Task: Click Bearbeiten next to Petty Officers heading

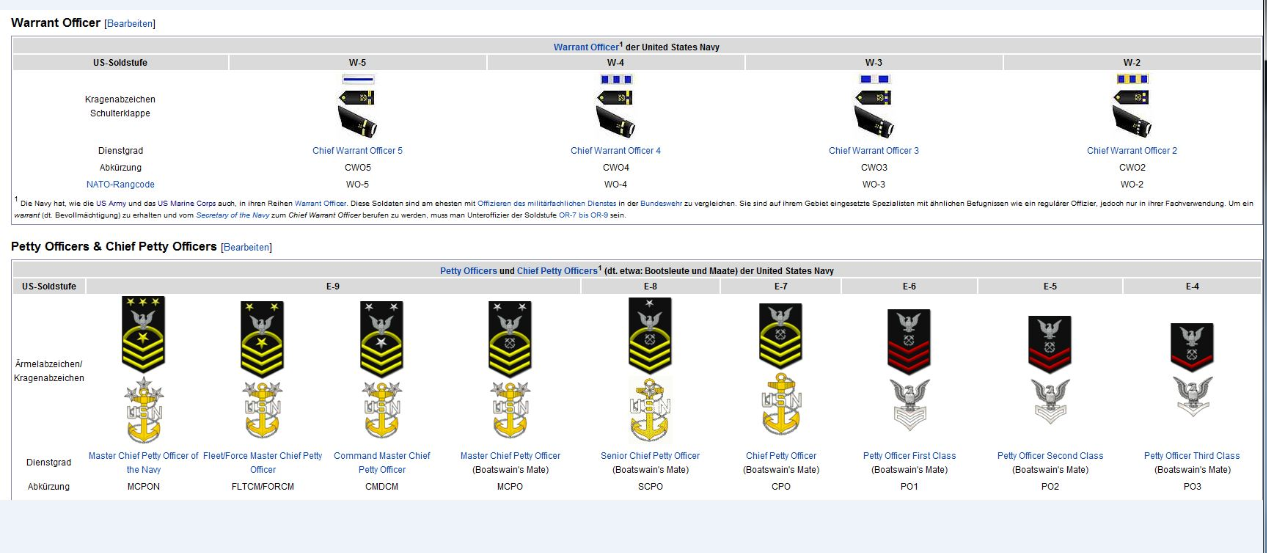Action: (246, 247)
